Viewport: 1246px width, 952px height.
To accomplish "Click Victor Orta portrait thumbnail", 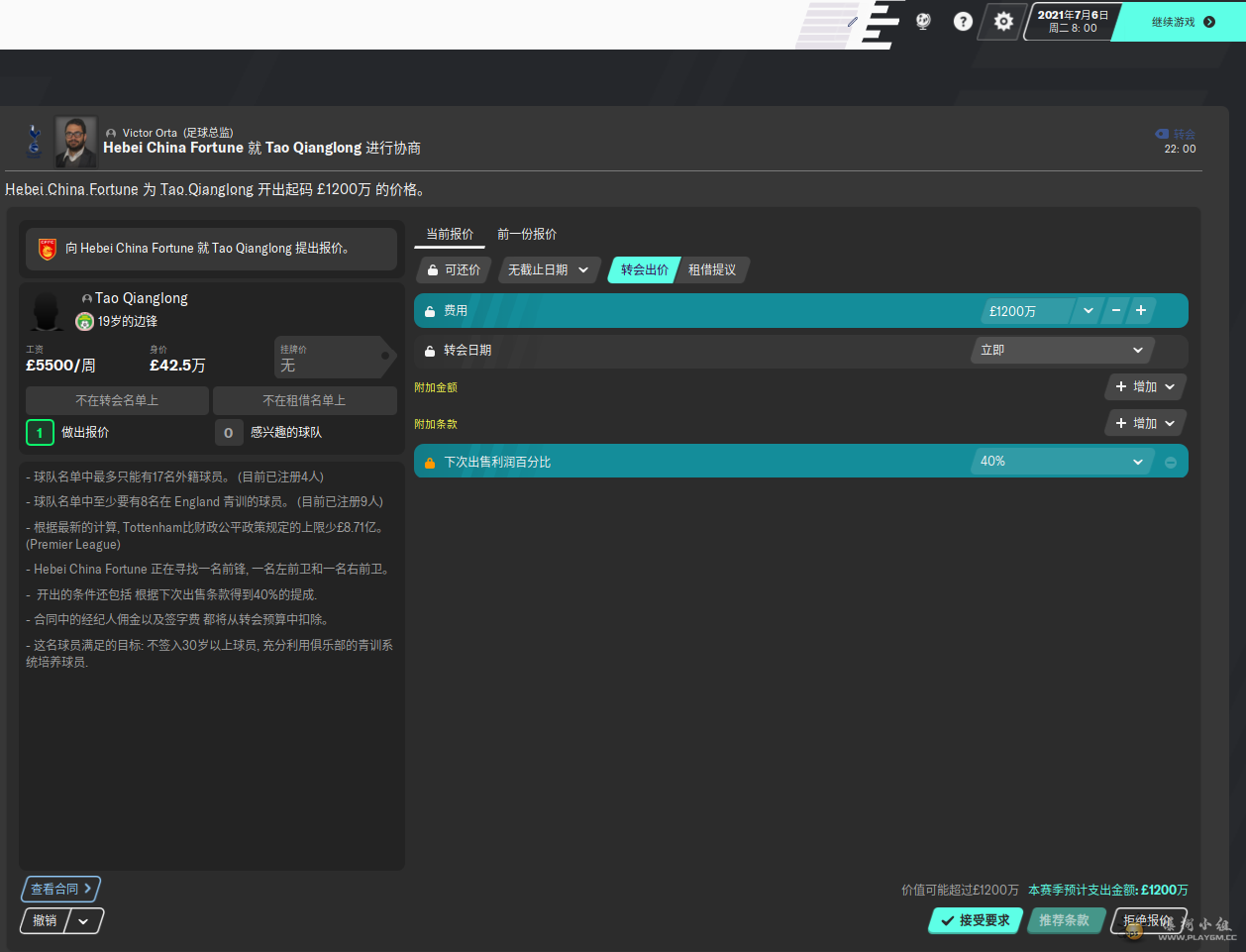I will pos(76,142).
